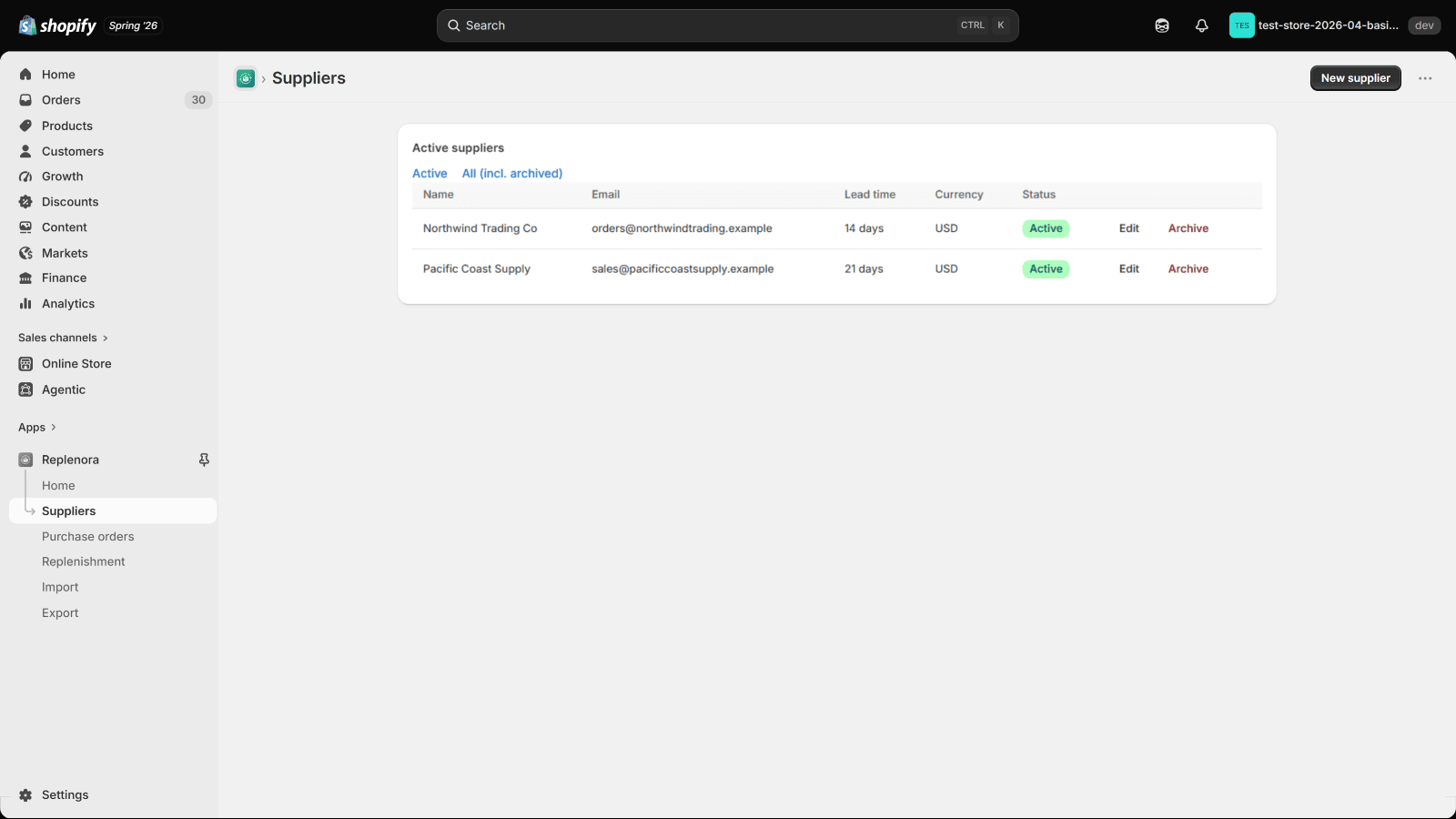
Task: Click Northwind Trading Co Active status badge
Action: (1046, 228)
